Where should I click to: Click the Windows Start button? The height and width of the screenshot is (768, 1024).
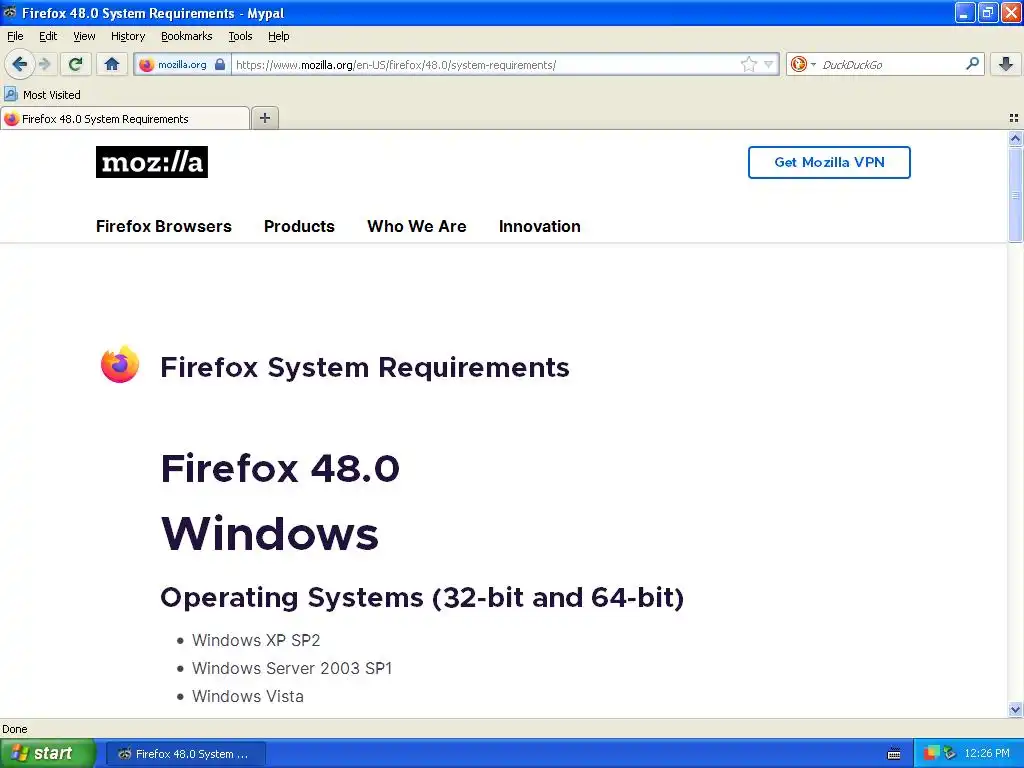(x=48, y=753)
